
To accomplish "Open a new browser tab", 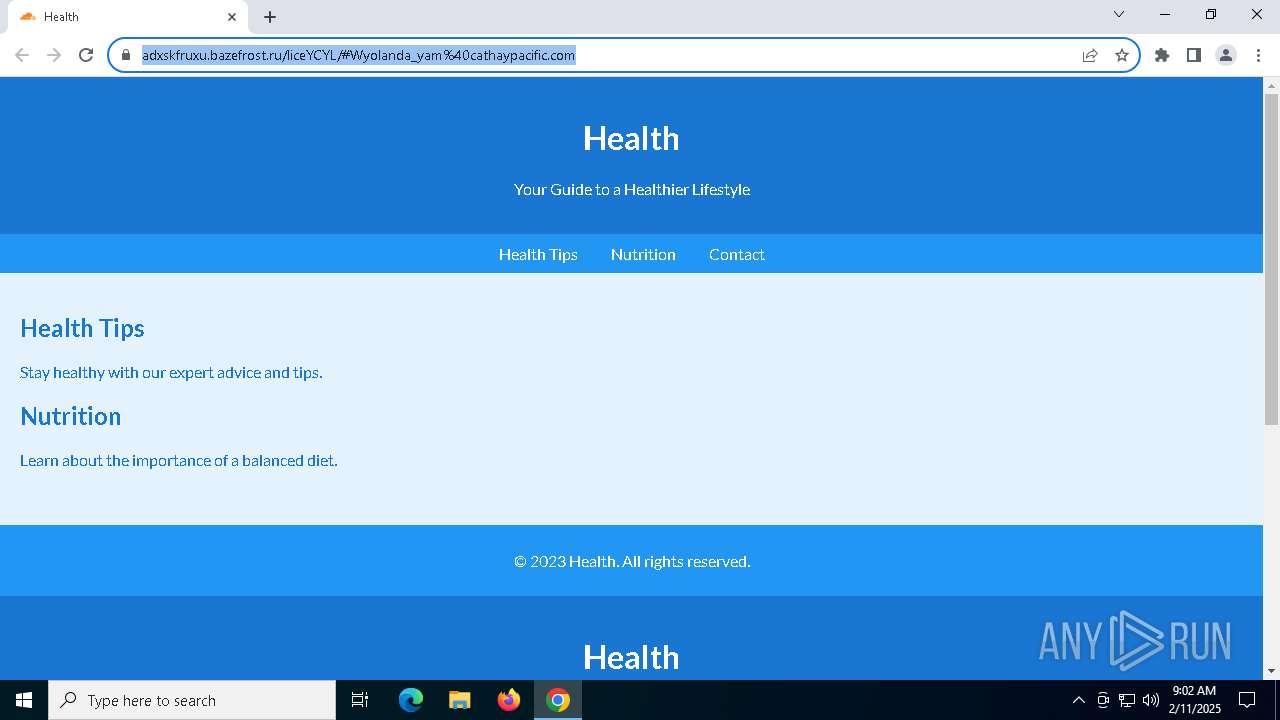I will point(270,17).
